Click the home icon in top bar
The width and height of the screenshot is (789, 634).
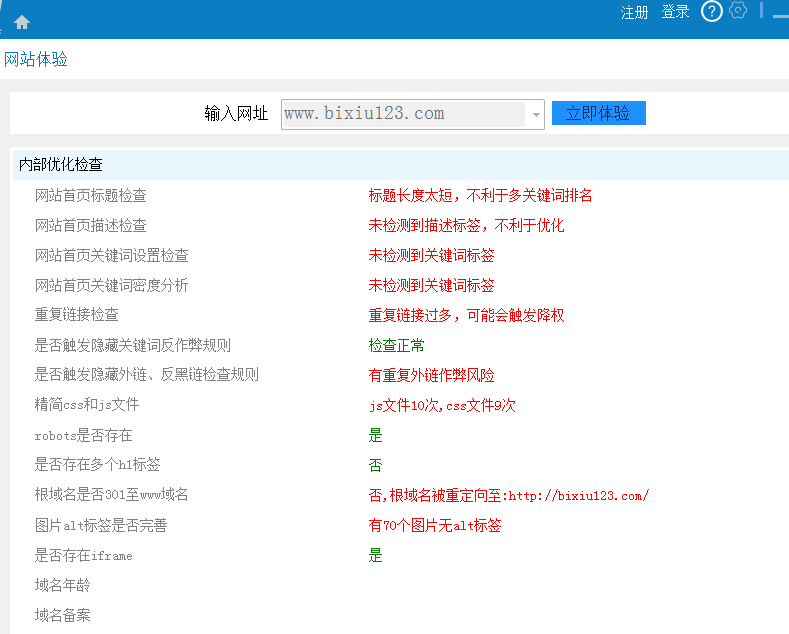pyautogui.click(x=22, y=22)
